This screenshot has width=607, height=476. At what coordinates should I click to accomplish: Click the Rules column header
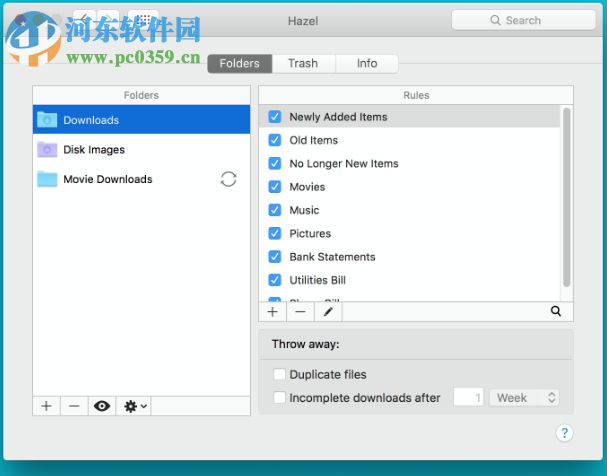pyautogui.click(x=416, y=95)
